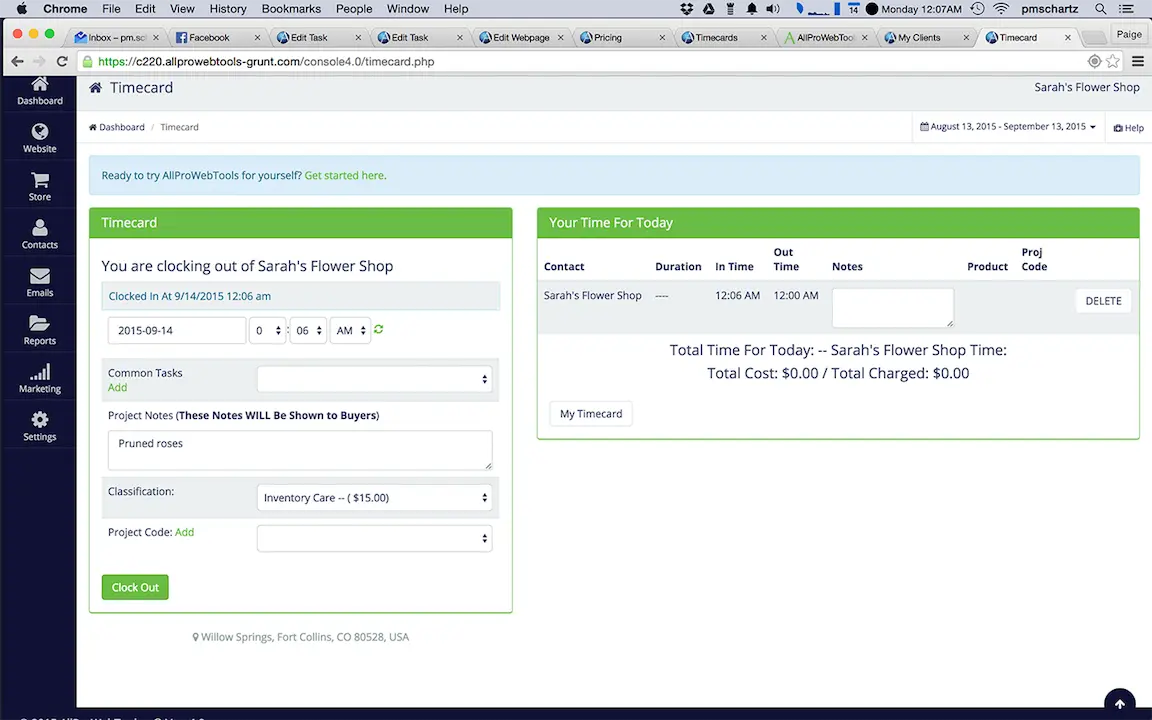Close the Pricing tab
Image resolution: width=1152 pixels, height=720 pixels.
coord(662,37)
